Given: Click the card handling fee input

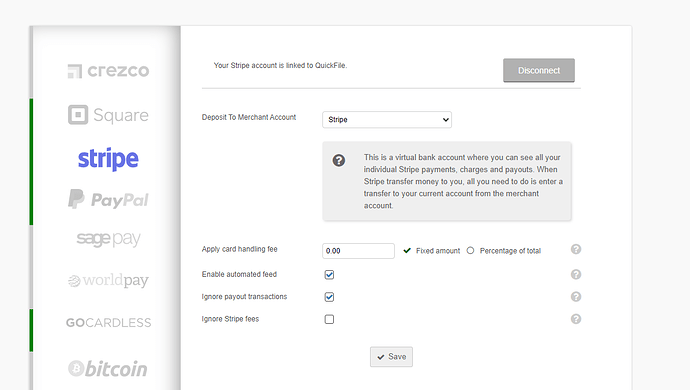Looking at the screenshot, I should pos(358,251).
